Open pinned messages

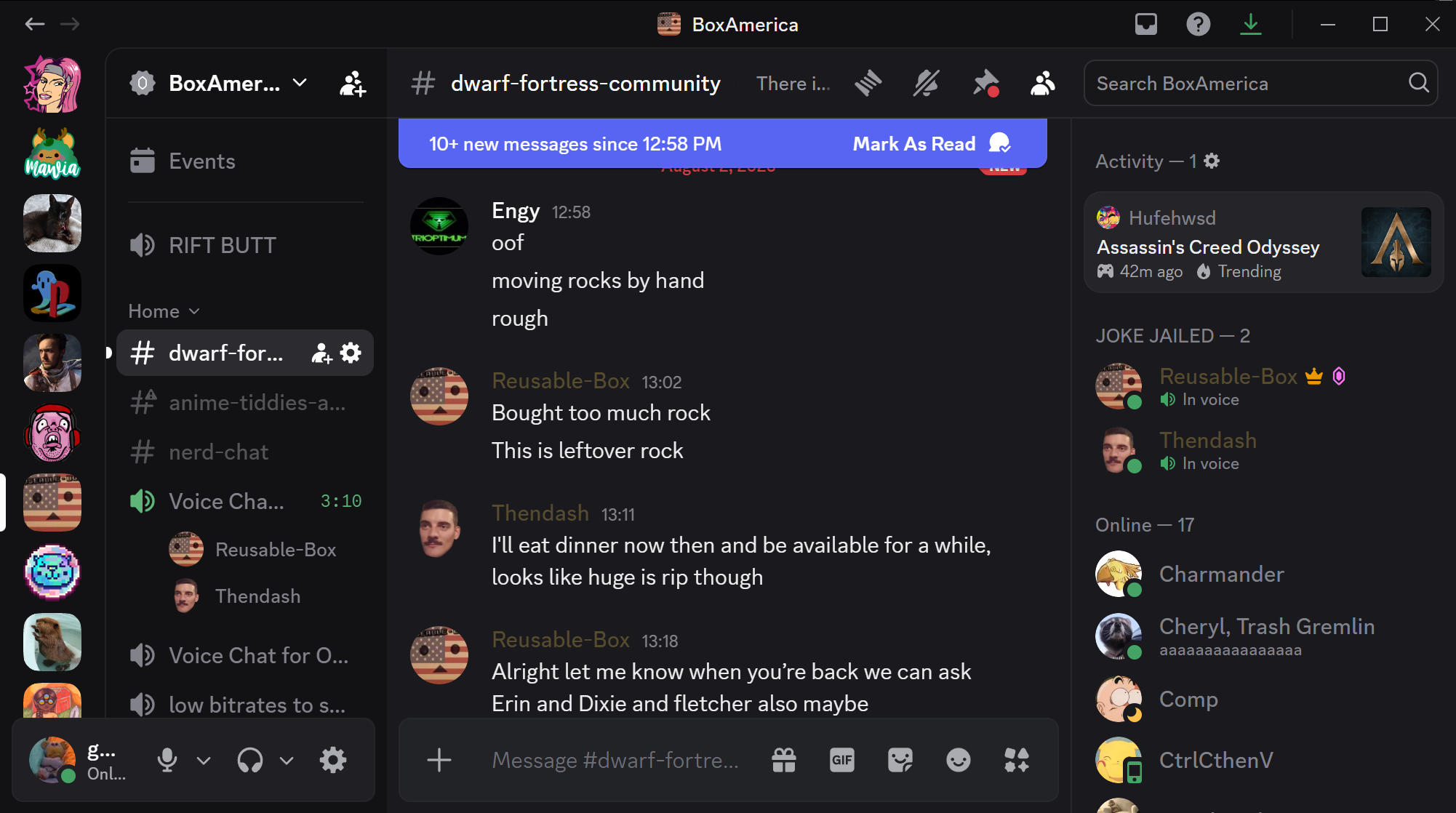pyautogui.click(x=985, y=84)
